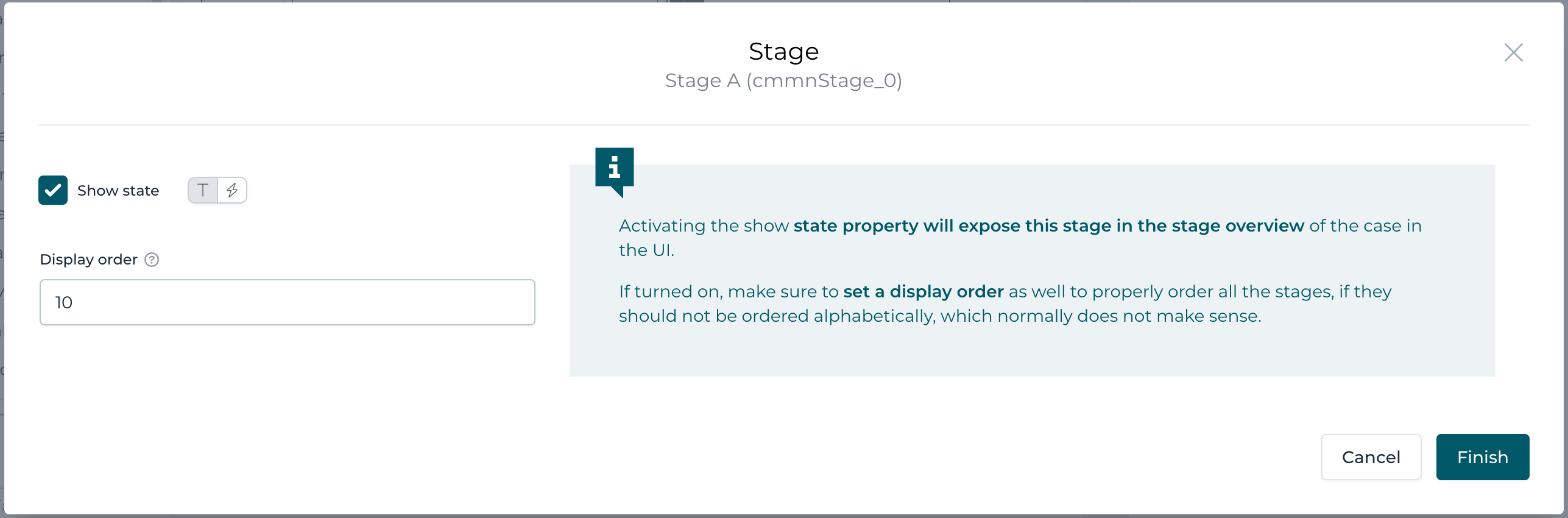Uncheck the Show state checkbox
The width and height of the screenshot is (1568, 518).
click(x=53, y=190)
